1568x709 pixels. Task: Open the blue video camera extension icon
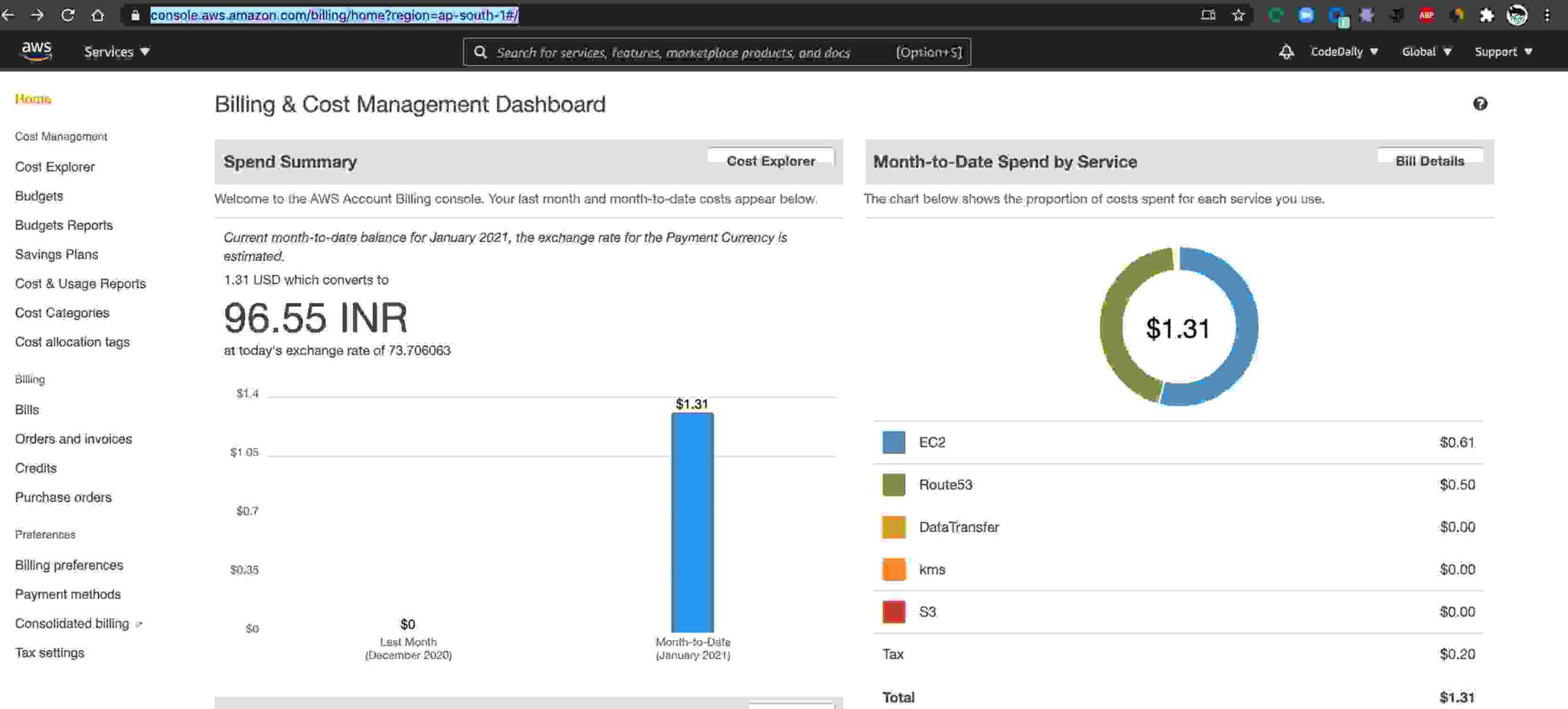[1306, 15]
